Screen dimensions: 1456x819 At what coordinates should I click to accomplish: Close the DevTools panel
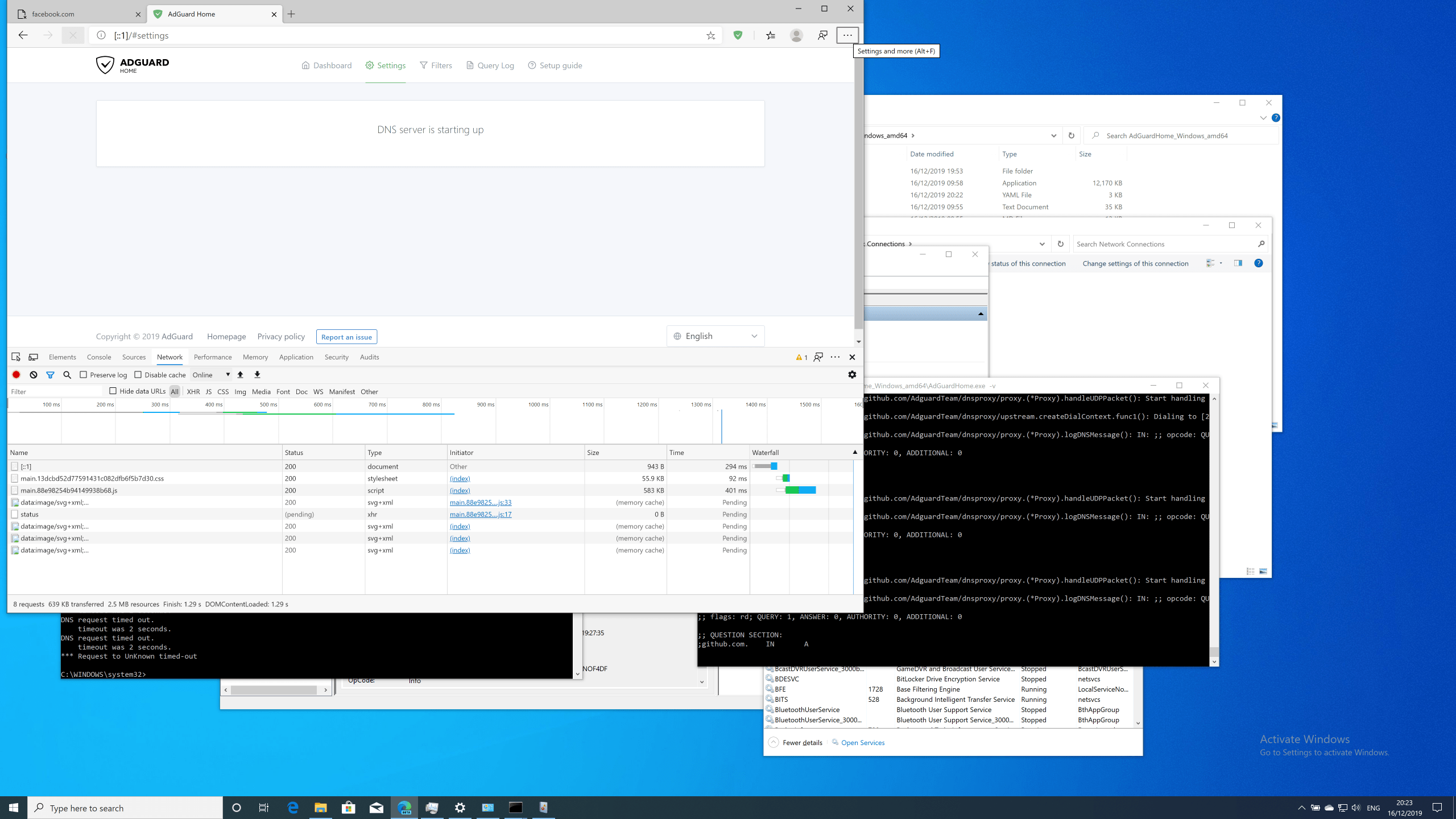(852, 357)
